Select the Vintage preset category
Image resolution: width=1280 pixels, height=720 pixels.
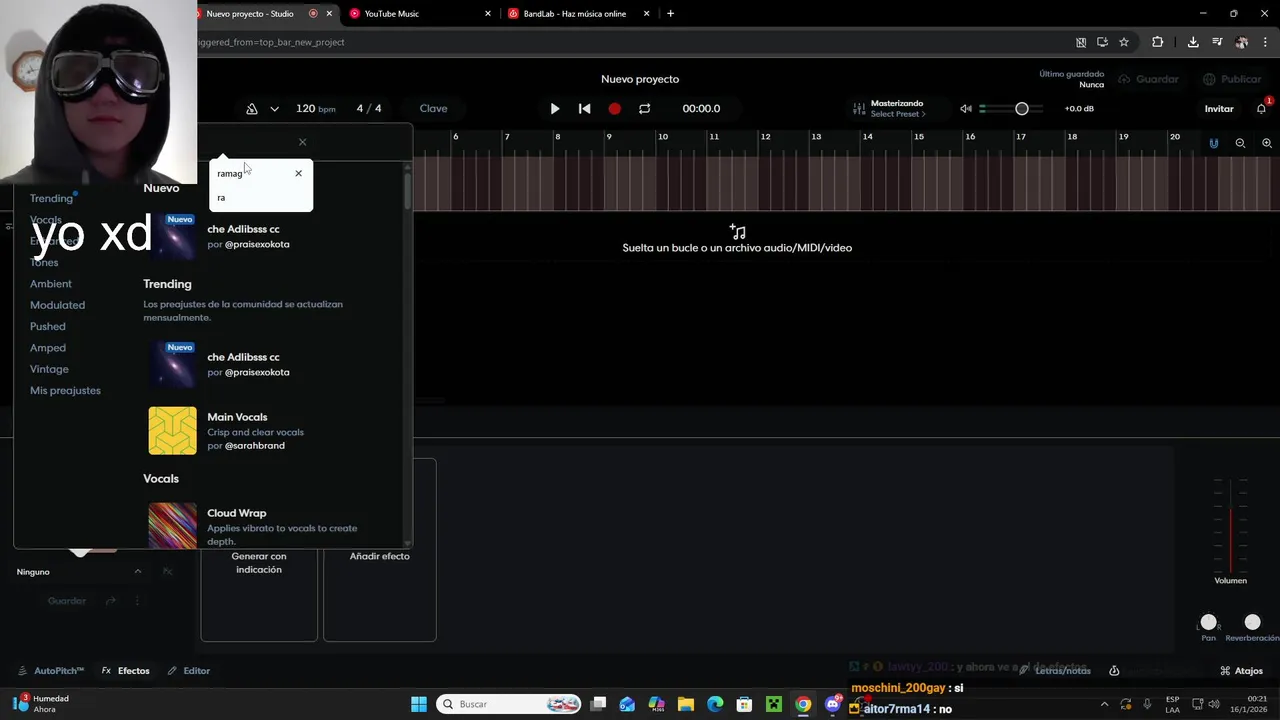(49, 369)
